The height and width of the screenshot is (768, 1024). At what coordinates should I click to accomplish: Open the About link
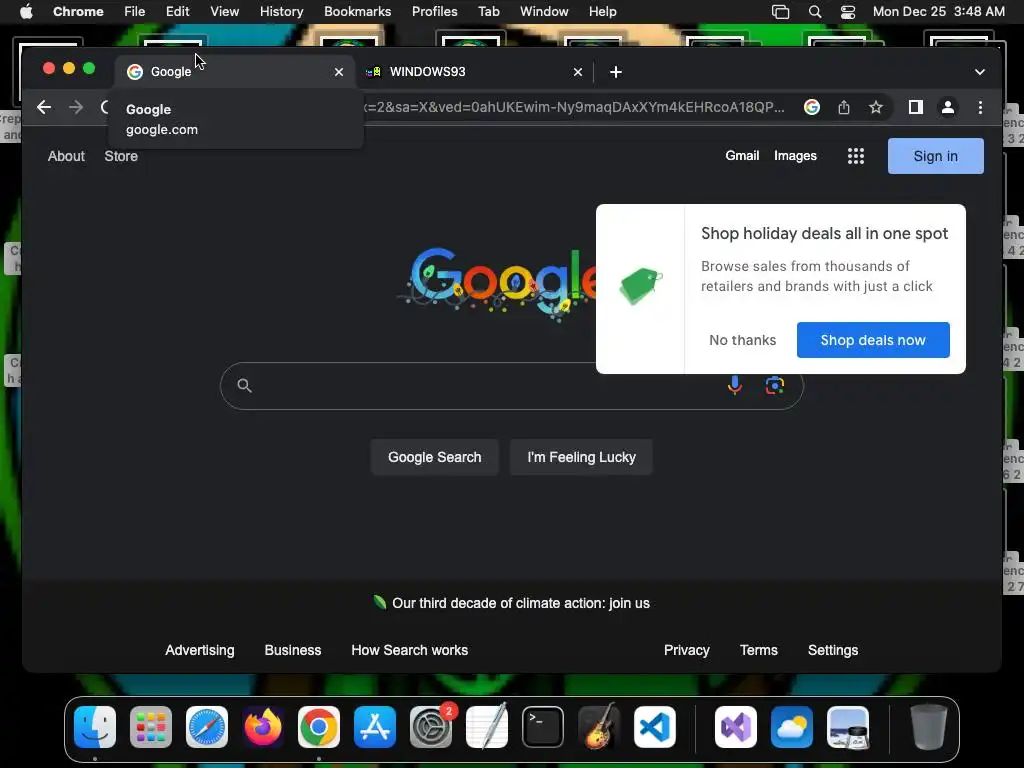coord(66,156)
